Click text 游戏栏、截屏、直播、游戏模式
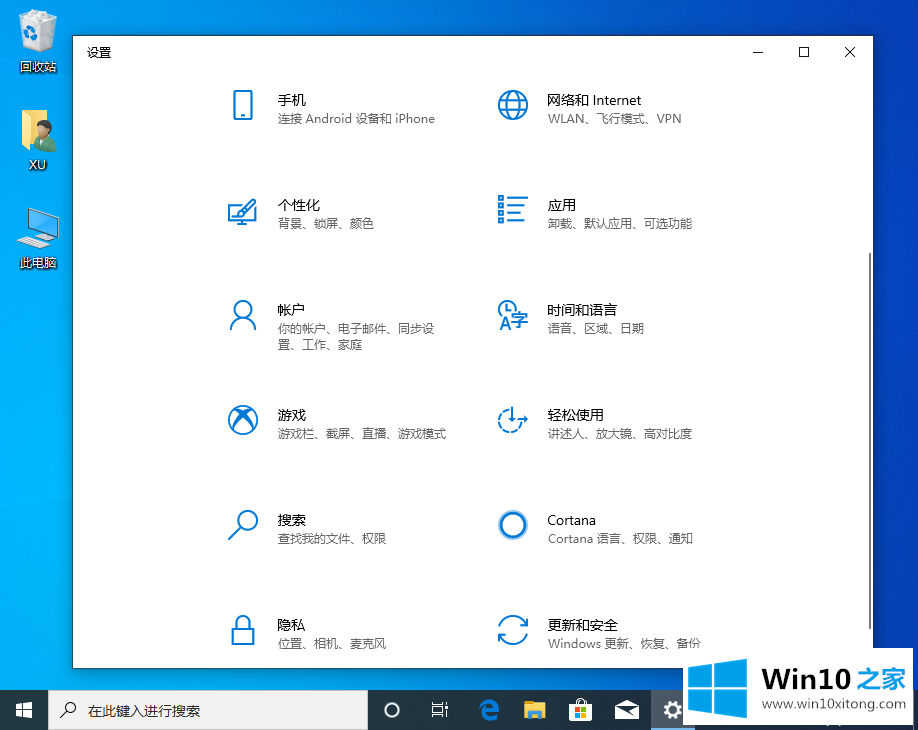Image resolution: width=918 pixels, height=730 pixels. pyautogui.click(x=362, y=434)
